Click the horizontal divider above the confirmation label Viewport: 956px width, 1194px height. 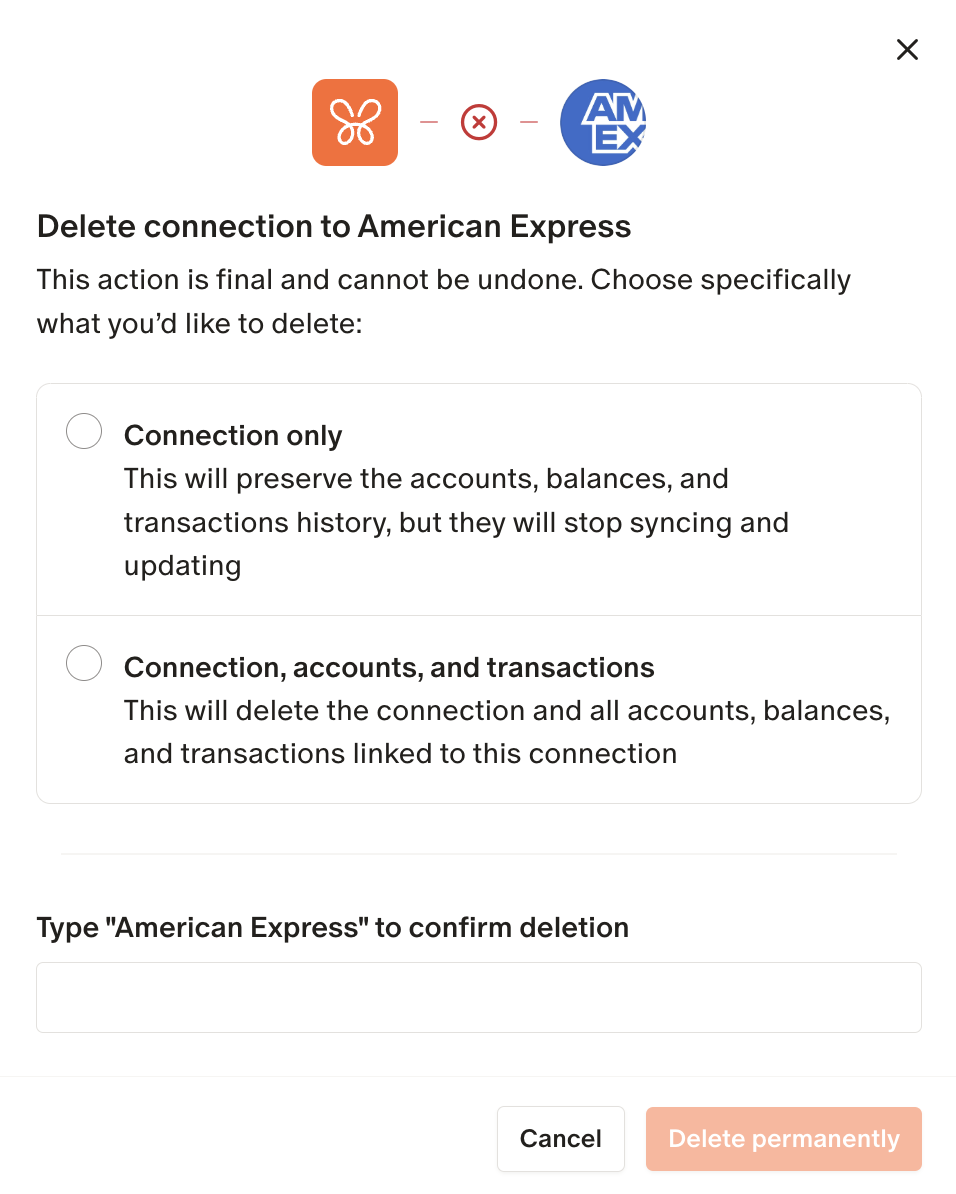click(478, 854)
